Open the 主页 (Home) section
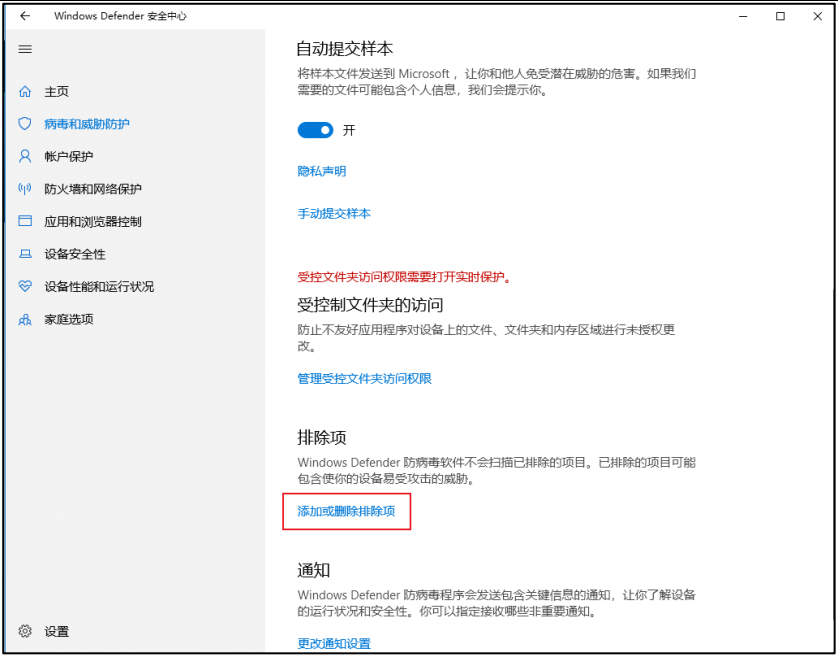838x656 pixels. (58, 91)
